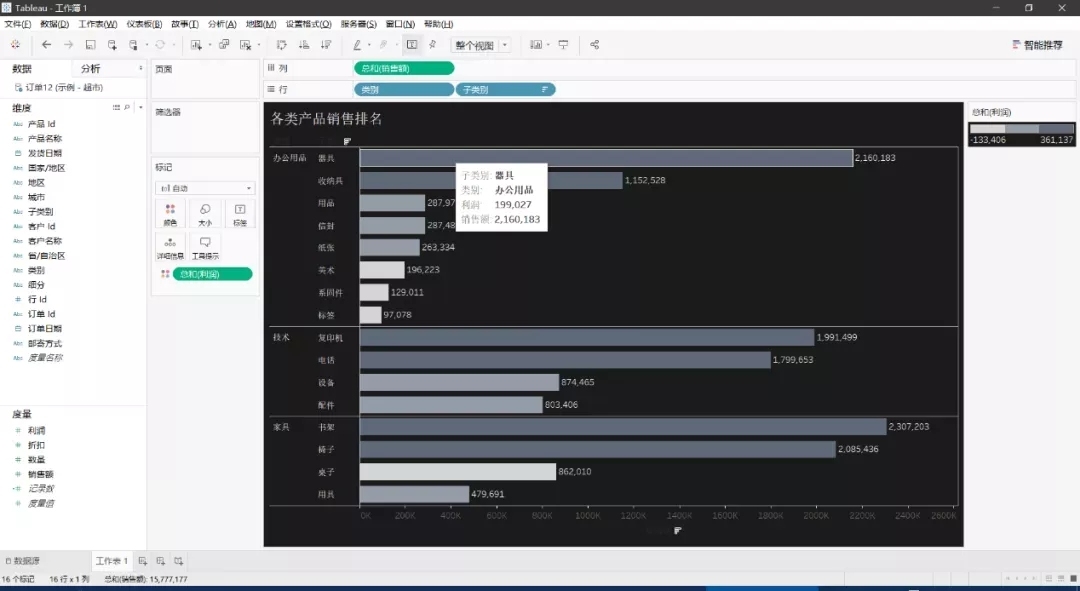Screen dimensions: 1080x591
Task: Click the 总和(利润) color legend gradient
Action: coord(1021,129)
